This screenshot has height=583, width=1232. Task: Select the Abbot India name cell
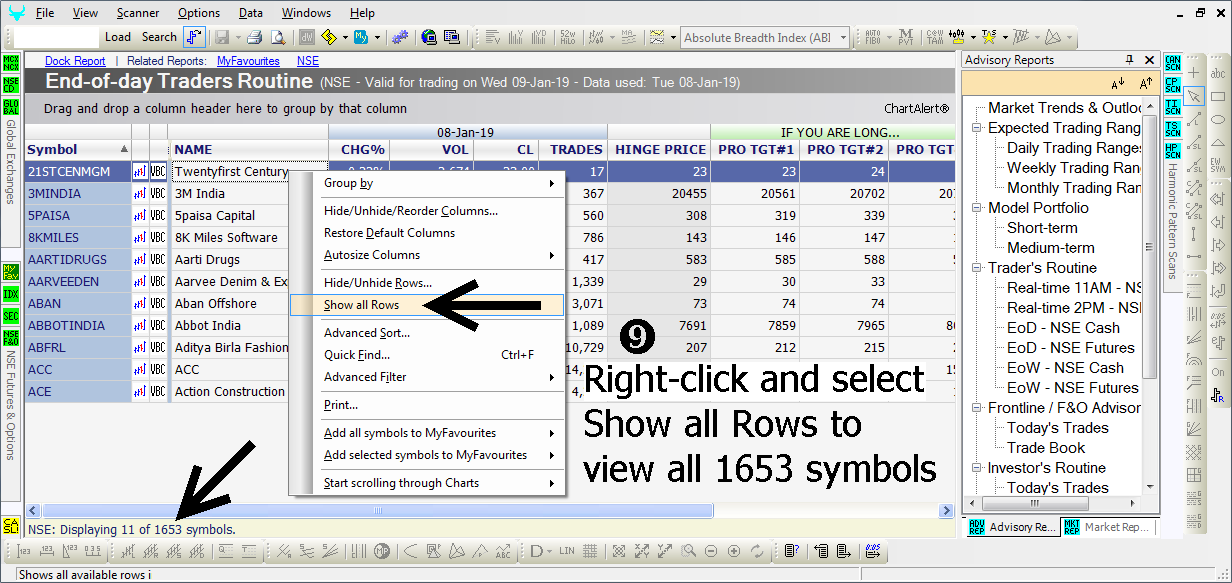[230, 326]
